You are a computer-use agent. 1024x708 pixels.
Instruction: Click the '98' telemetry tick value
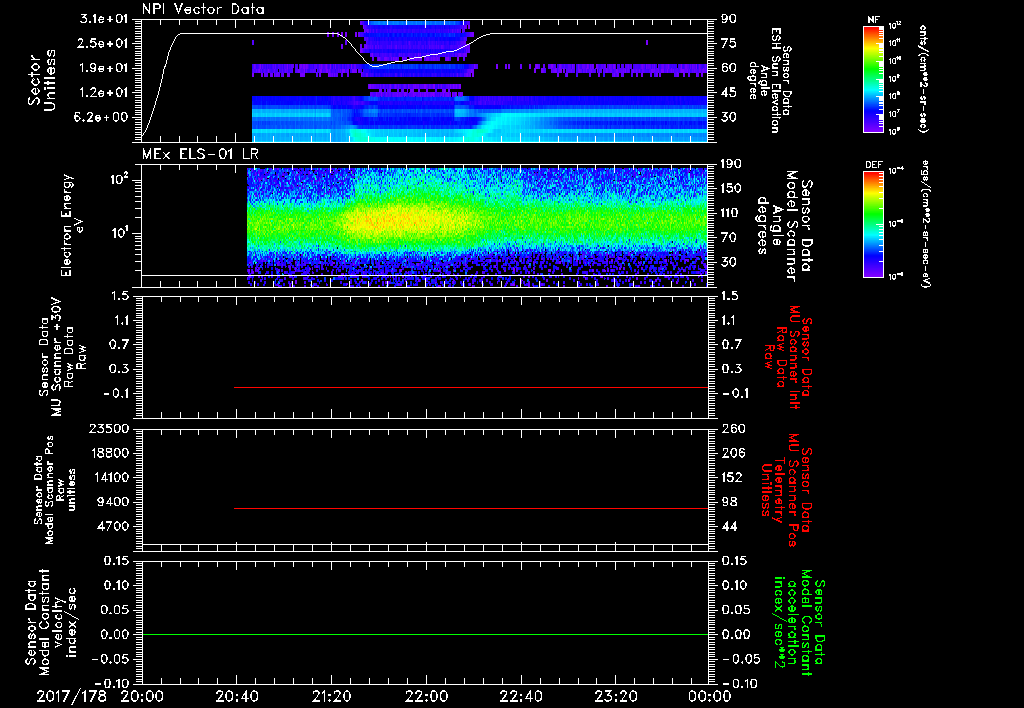pos(729,502)
